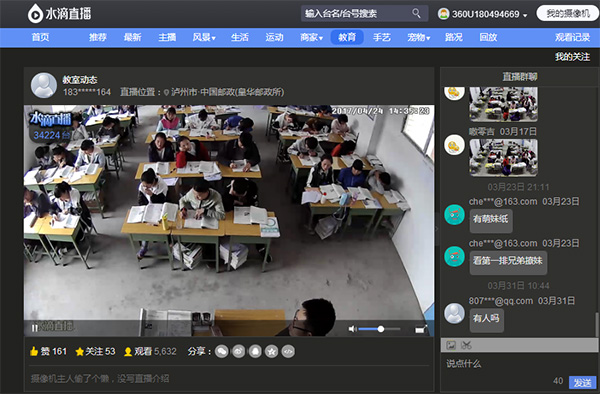Like the stream with thumbs-up icon

34,352
